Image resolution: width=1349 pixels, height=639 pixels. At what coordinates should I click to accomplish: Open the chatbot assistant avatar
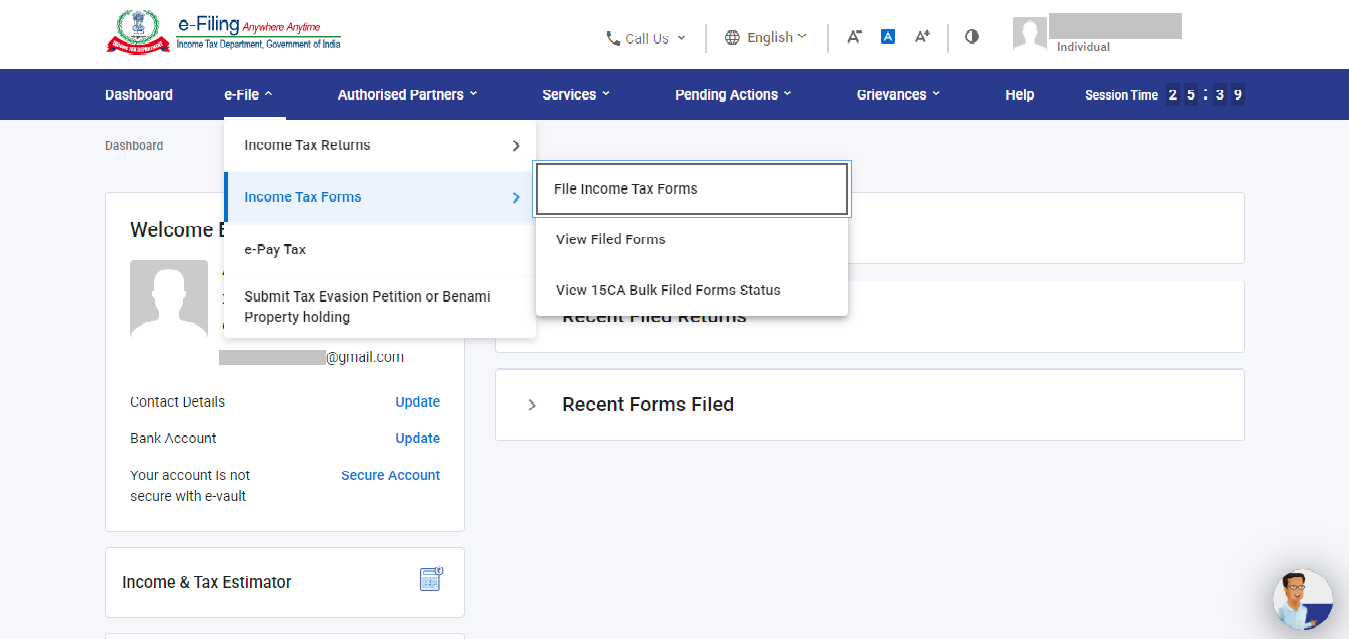[1302, 600]
